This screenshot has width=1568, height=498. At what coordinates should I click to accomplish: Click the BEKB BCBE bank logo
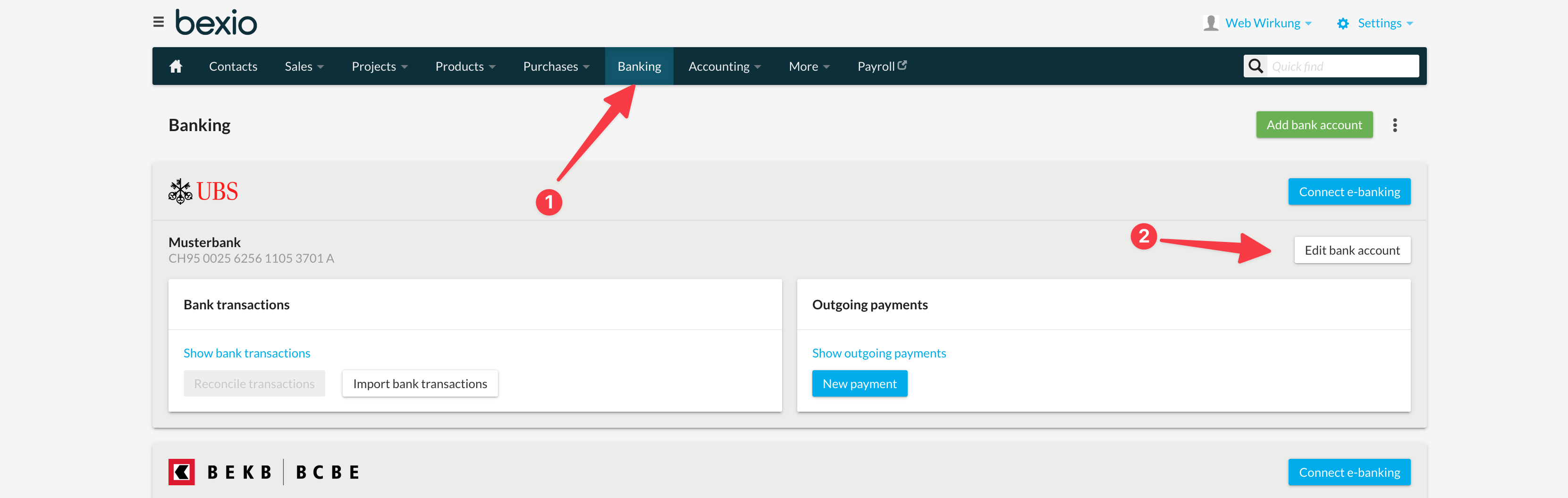tap(265, 472)
